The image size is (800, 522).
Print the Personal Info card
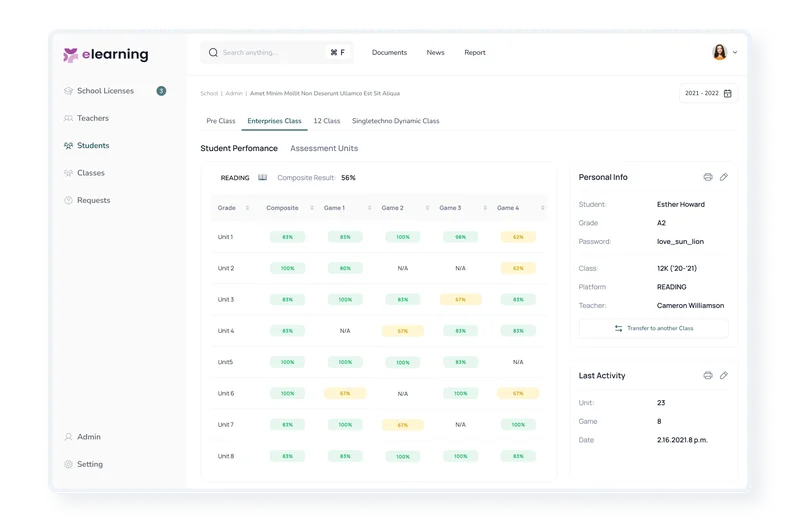708,177
